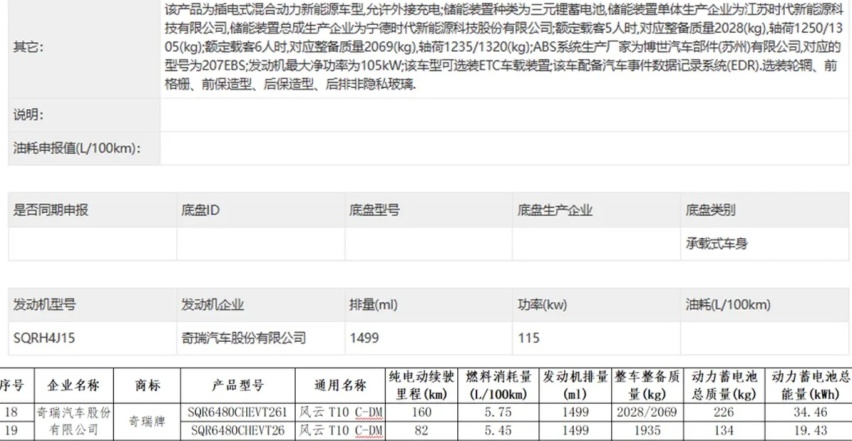Select the 商标 header cell
Viewport: 852px width, 441px height.
tap(147, 386)
